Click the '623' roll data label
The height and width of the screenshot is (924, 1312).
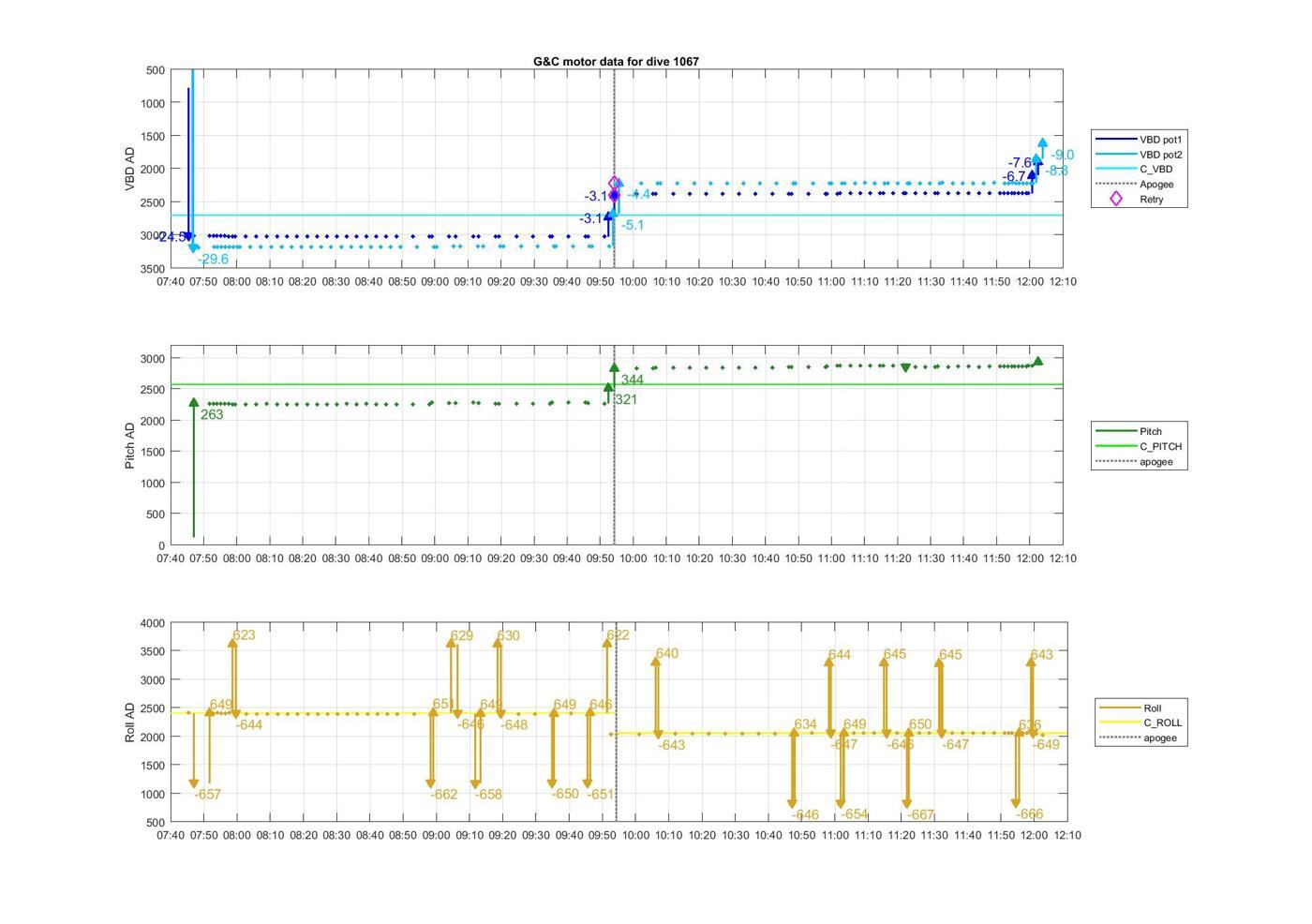click(244, 635)
